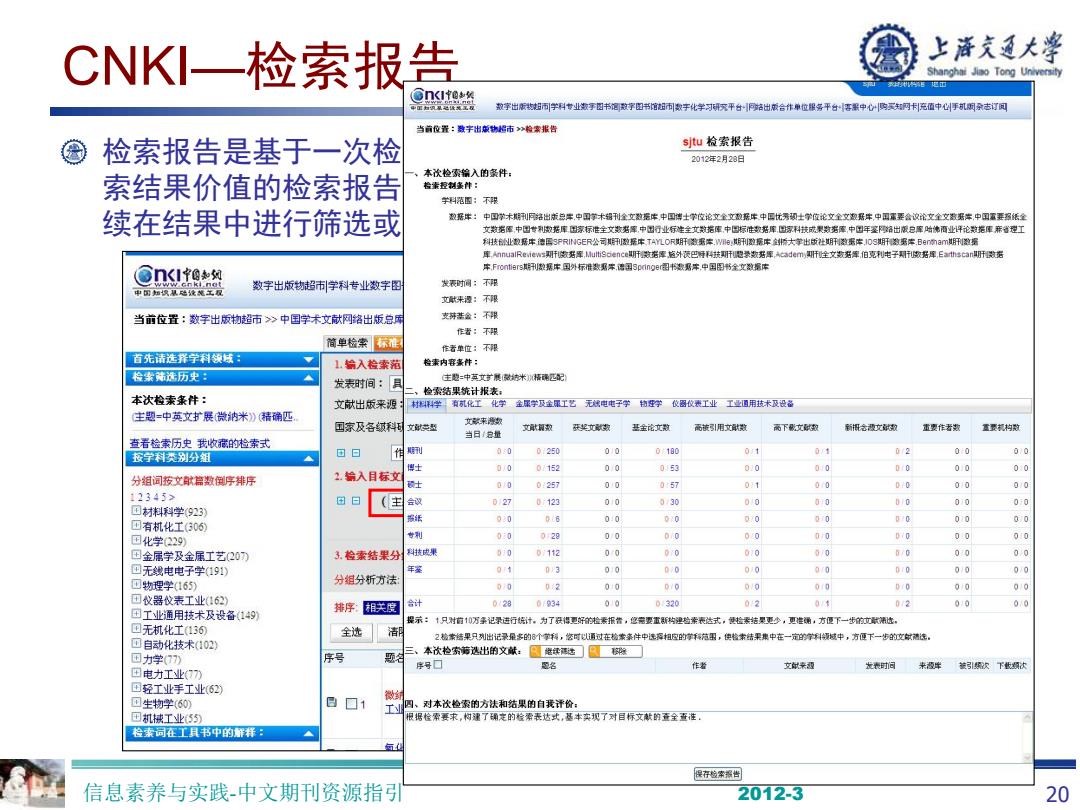The width and height of the screenshot is (1080, 810).
Task: Switch to the 无线电电子学 statistics tab
Action: click(x=608, y=404)
